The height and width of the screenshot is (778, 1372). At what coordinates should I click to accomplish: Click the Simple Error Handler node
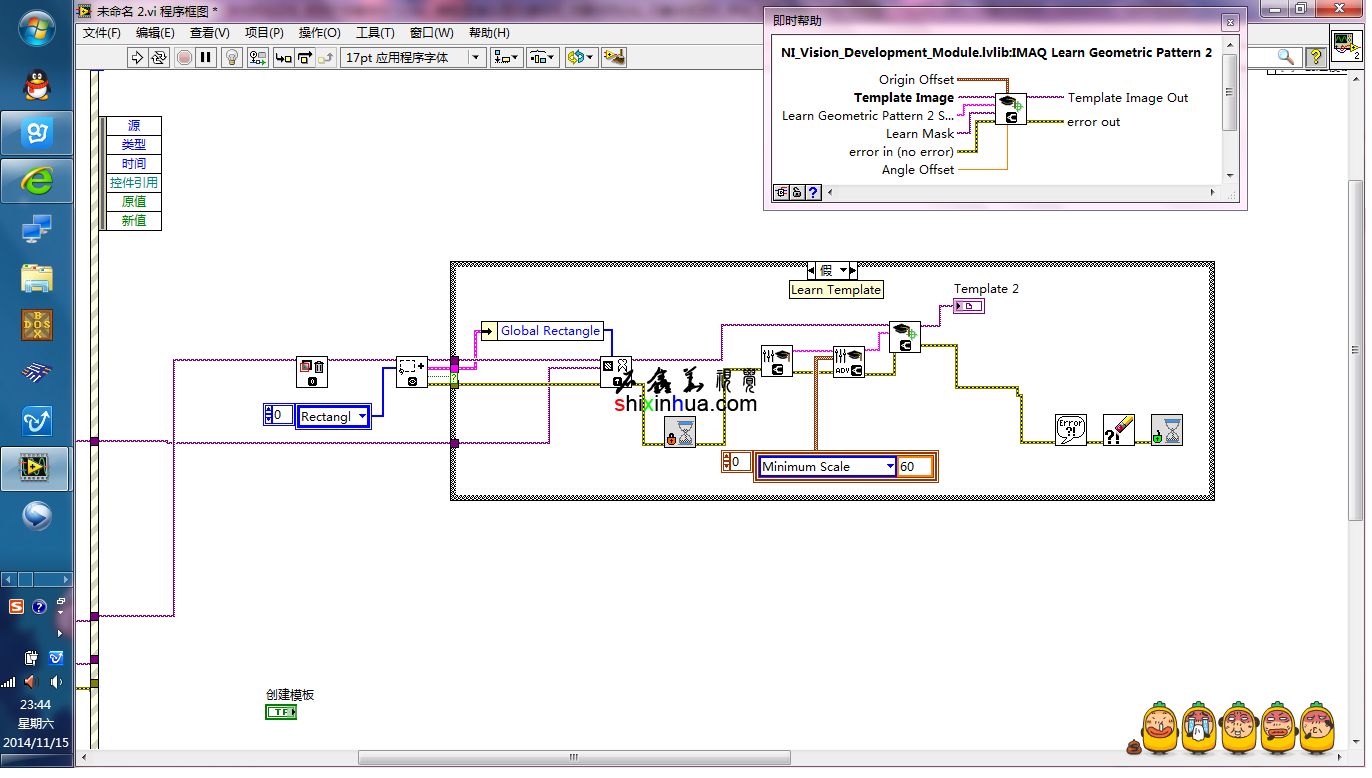1070,430
